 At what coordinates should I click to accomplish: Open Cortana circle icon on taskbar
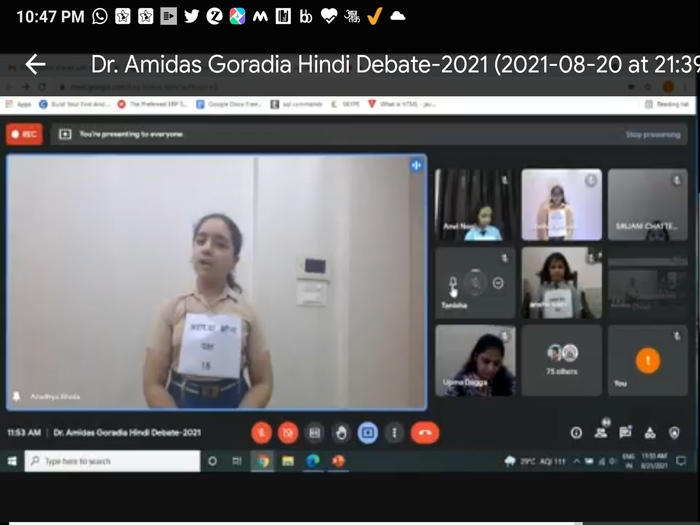(x=212, y=461)
